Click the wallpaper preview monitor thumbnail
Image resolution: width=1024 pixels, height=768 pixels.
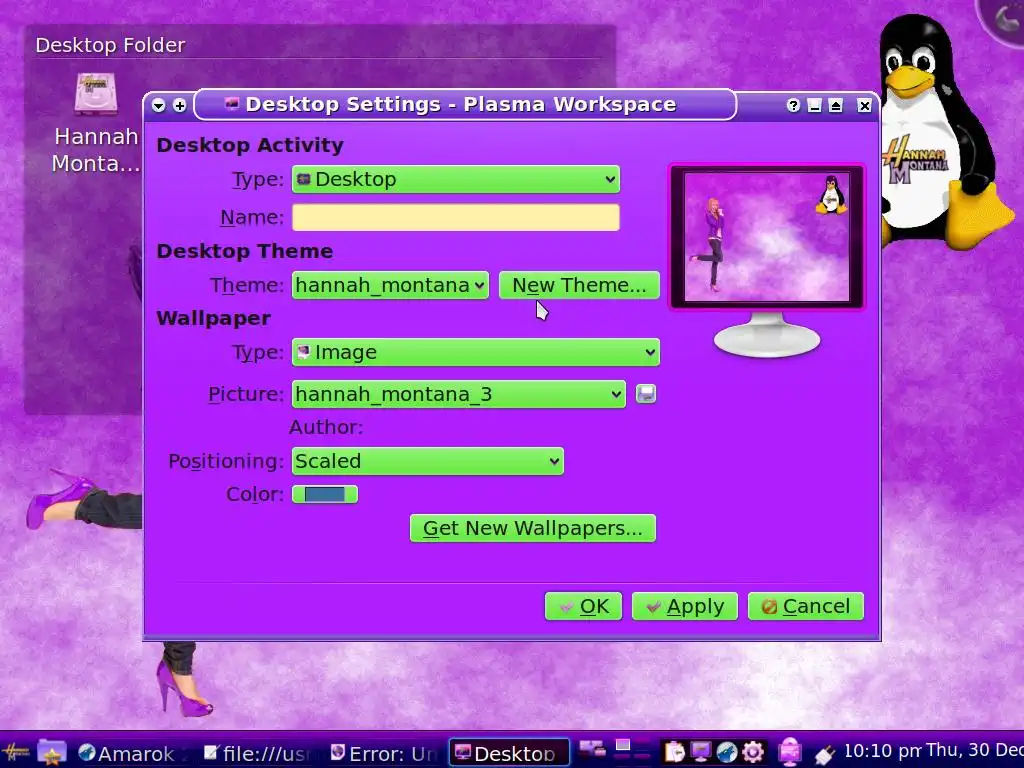tap(767, 236)
